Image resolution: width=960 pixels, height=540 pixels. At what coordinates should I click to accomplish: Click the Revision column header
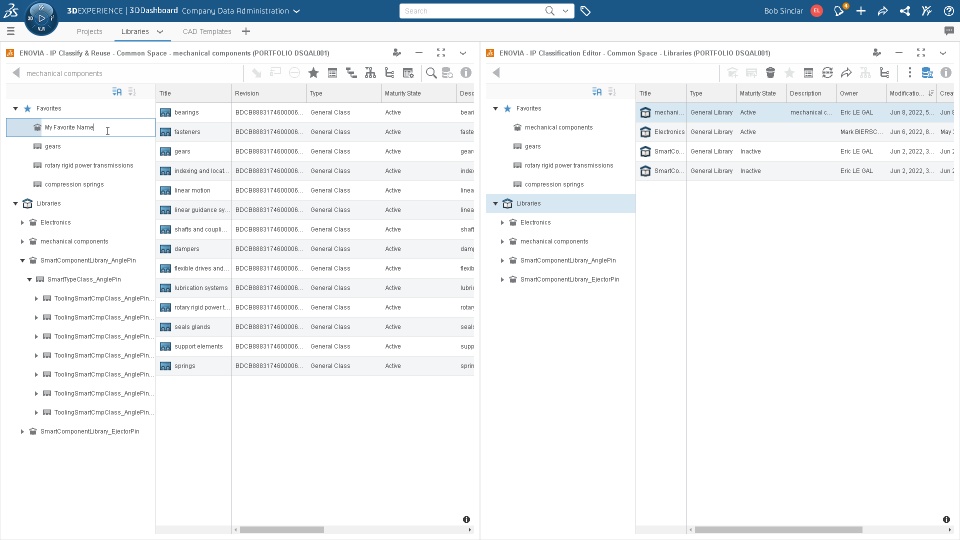tap(269, 93)
